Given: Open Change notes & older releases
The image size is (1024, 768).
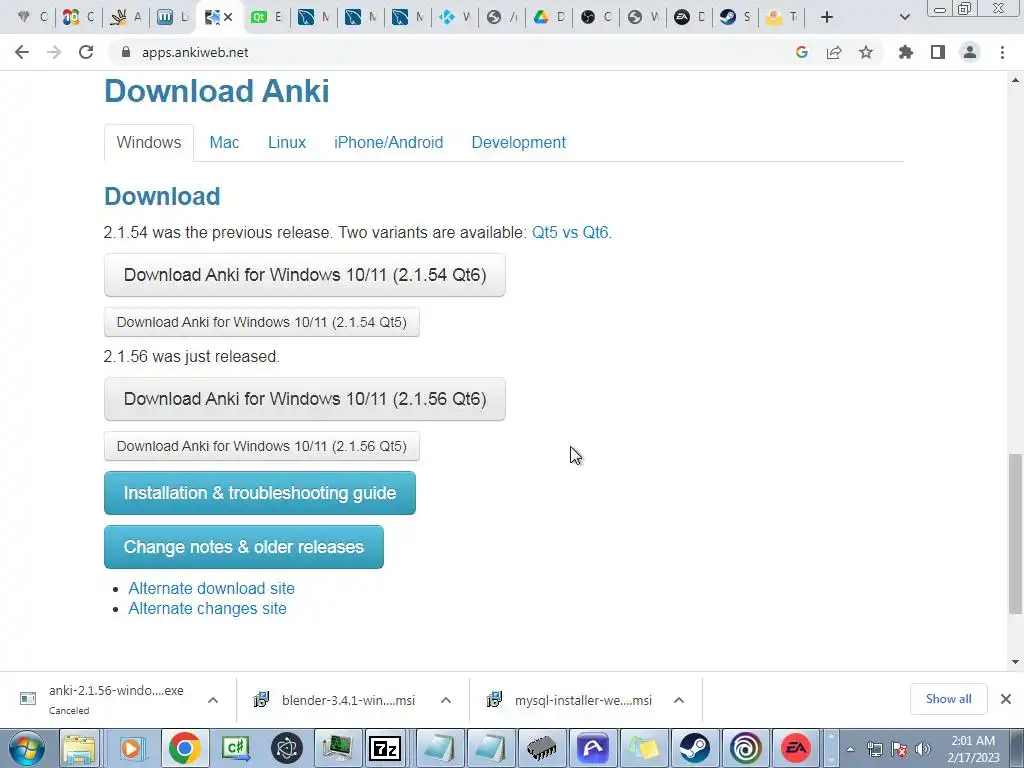Looking at the screenshot, I should point(244,547).
